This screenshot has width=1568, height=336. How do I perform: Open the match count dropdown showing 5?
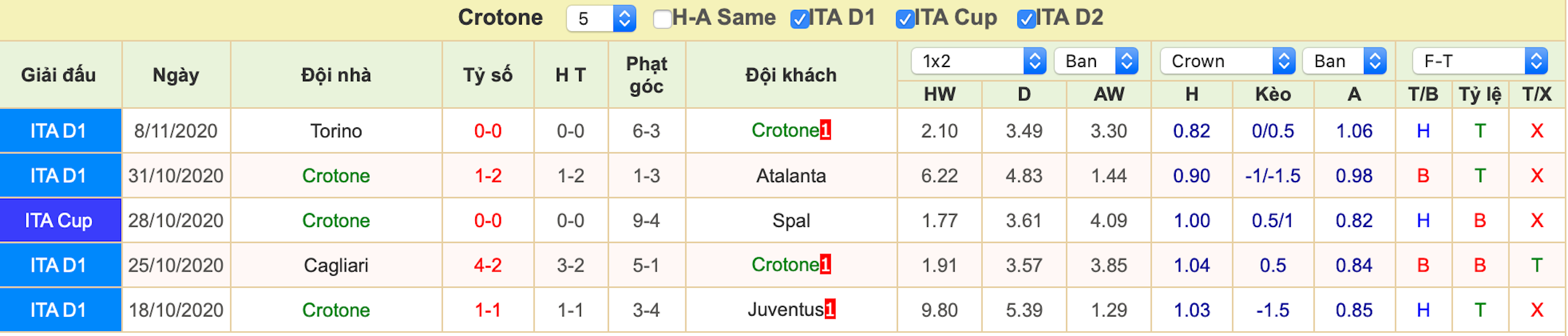point(601,18)
